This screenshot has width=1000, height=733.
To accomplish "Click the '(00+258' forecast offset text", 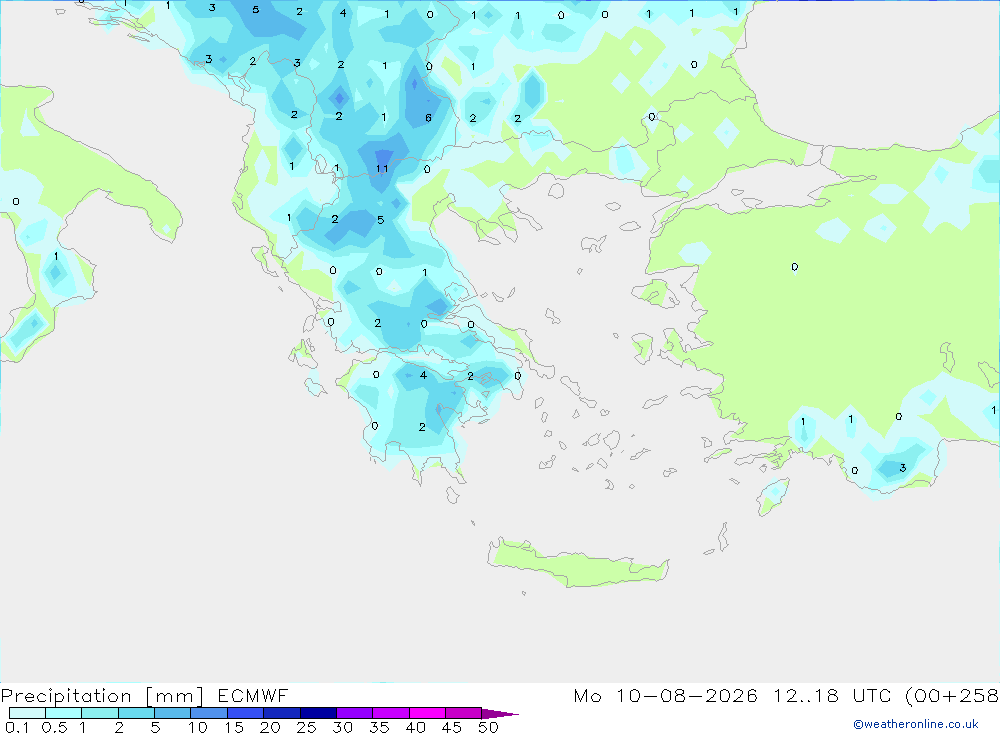I will click(952, 696).
